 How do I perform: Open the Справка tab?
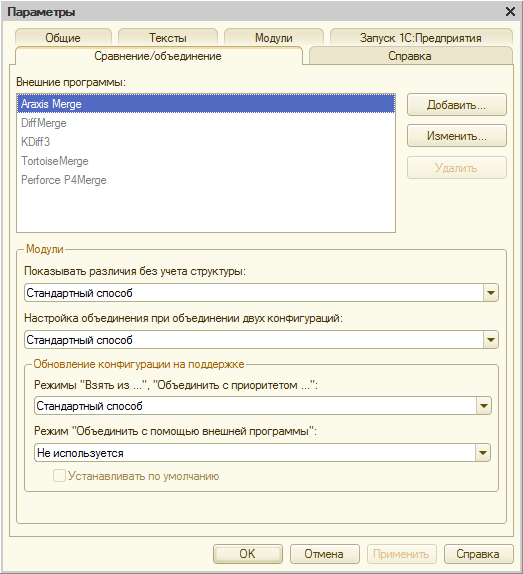point(410,56)
